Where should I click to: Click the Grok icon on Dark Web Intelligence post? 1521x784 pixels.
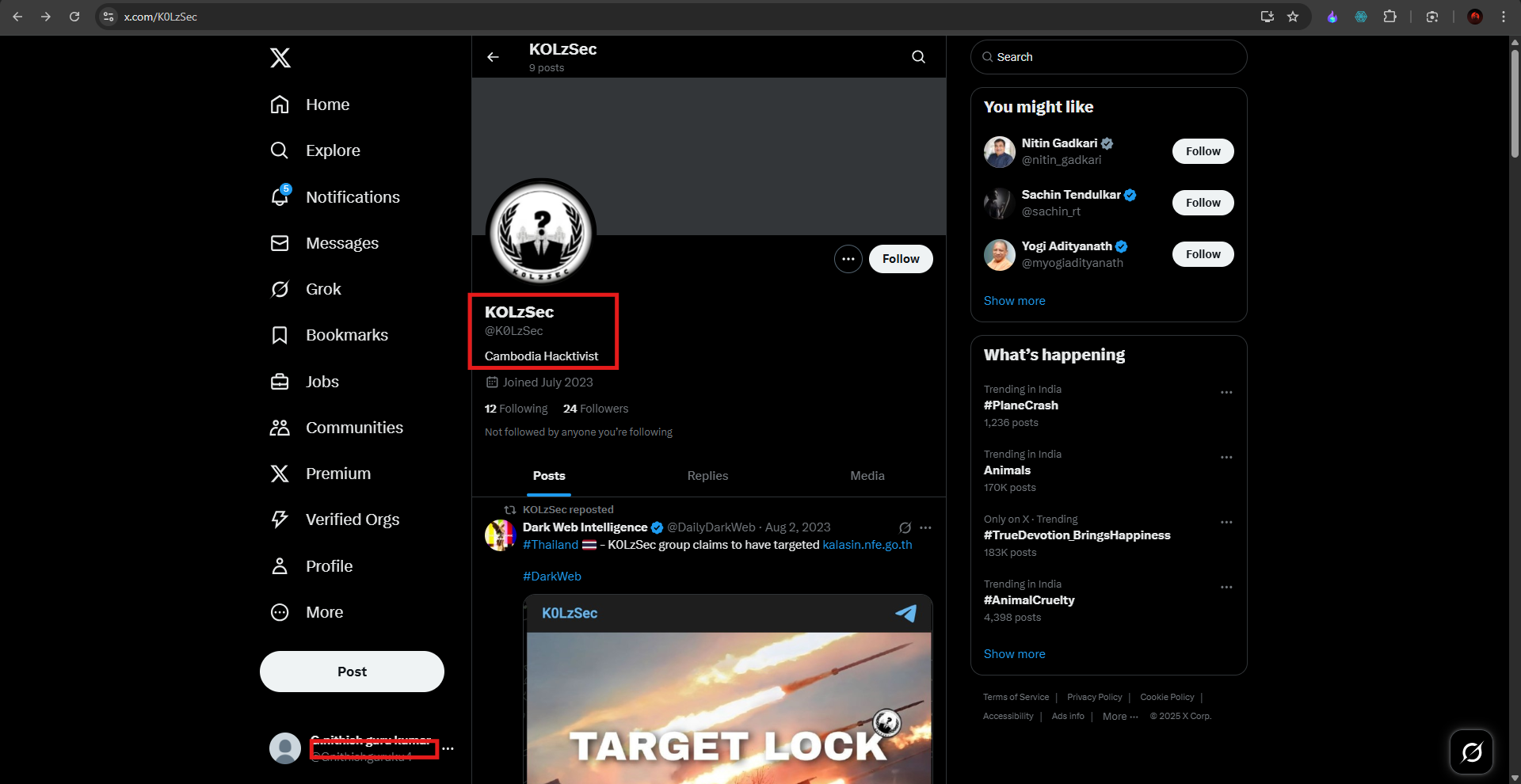tap(905, 527)
